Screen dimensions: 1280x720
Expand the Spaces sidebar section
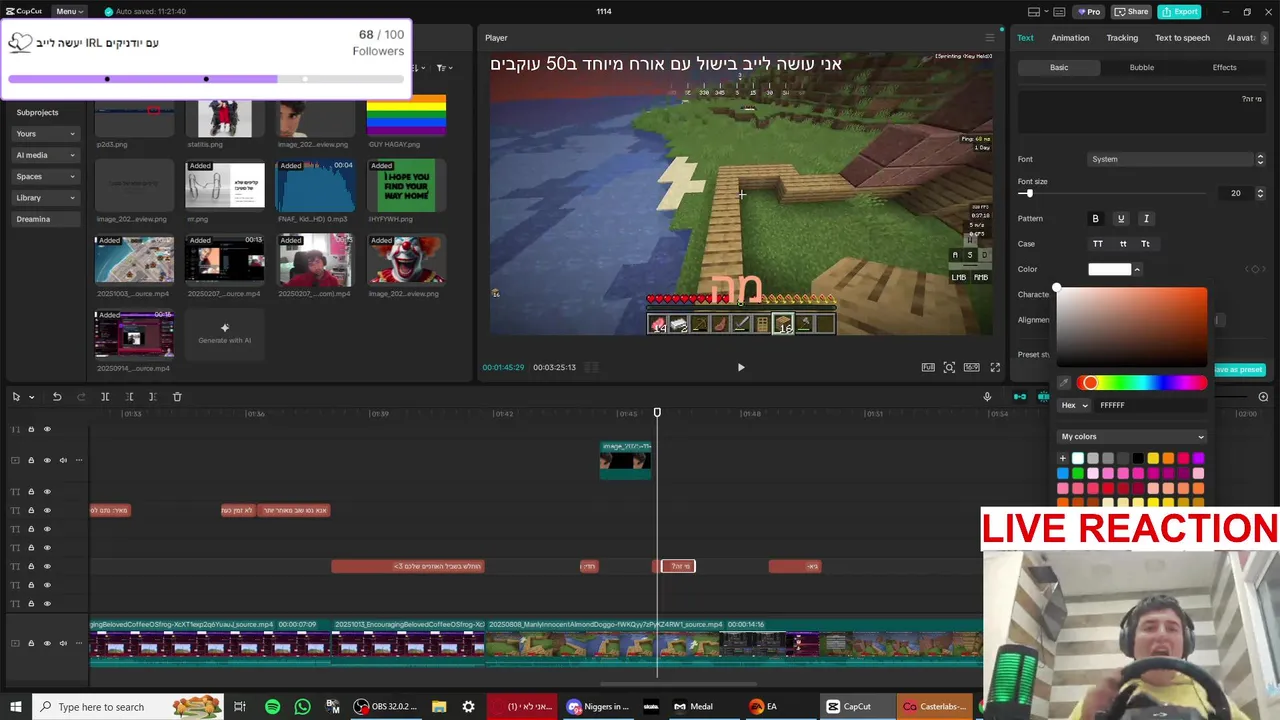coord(46,176)
